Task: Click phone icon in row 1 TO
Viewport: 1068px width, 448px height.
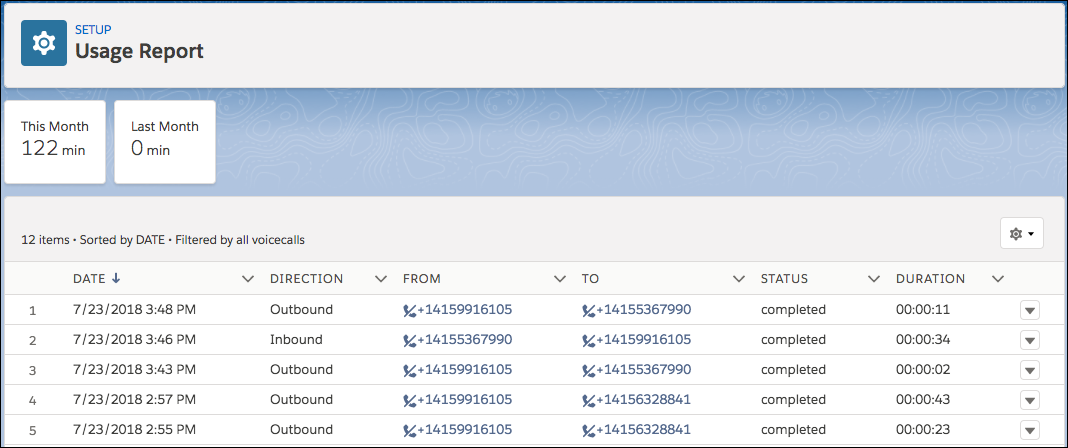Action: (588, 310)
